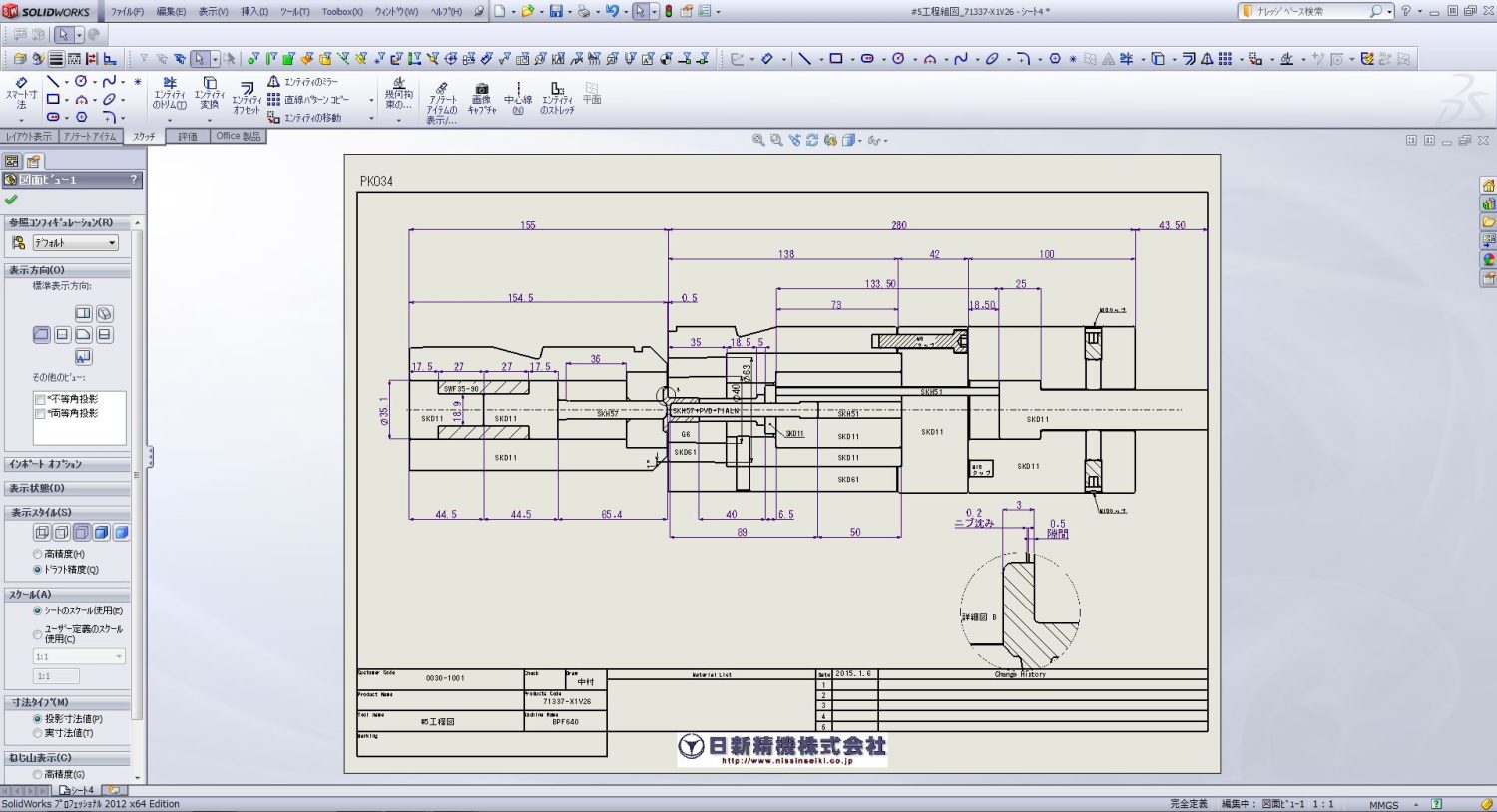Choose Shaded with Edges display style
1497x812 pixels.
(102, 533)
